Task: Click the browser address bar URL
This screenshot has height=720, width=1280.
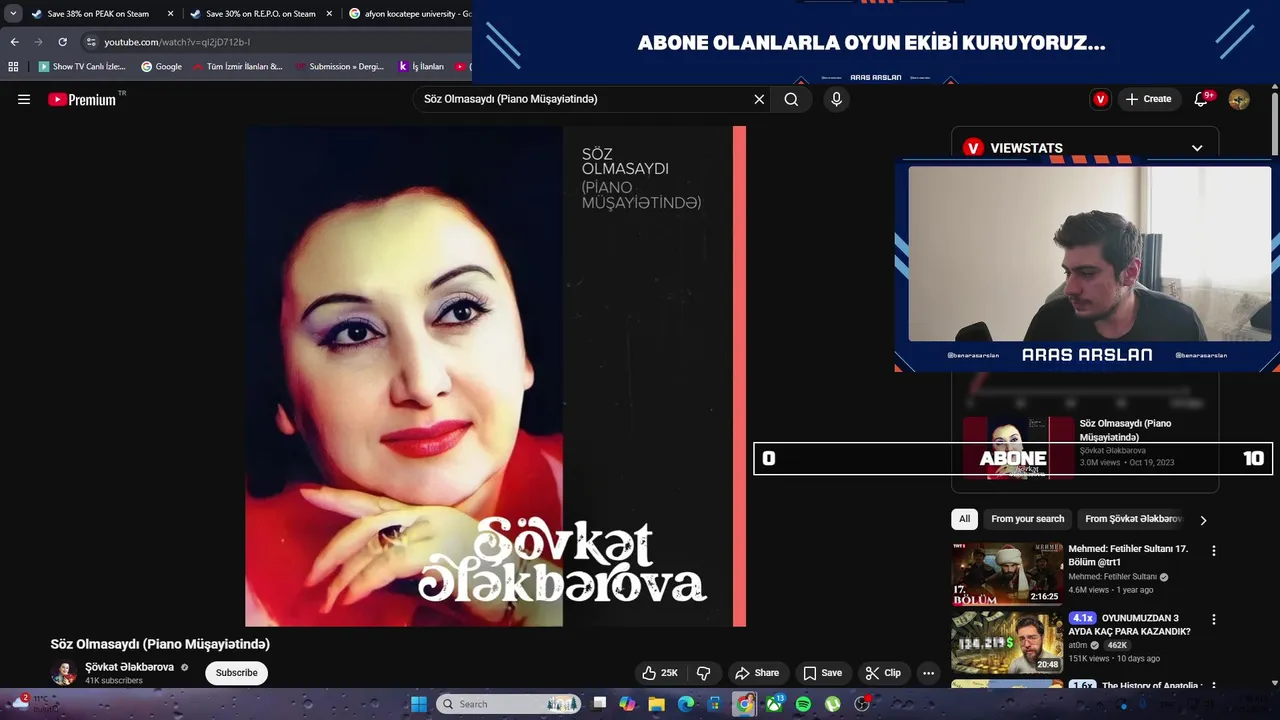Action: click(x=177, y=42)
